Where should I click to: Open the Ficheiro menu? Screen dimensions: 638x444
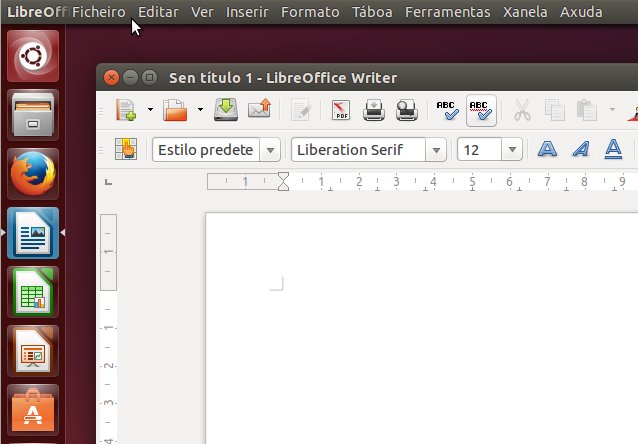98,12
